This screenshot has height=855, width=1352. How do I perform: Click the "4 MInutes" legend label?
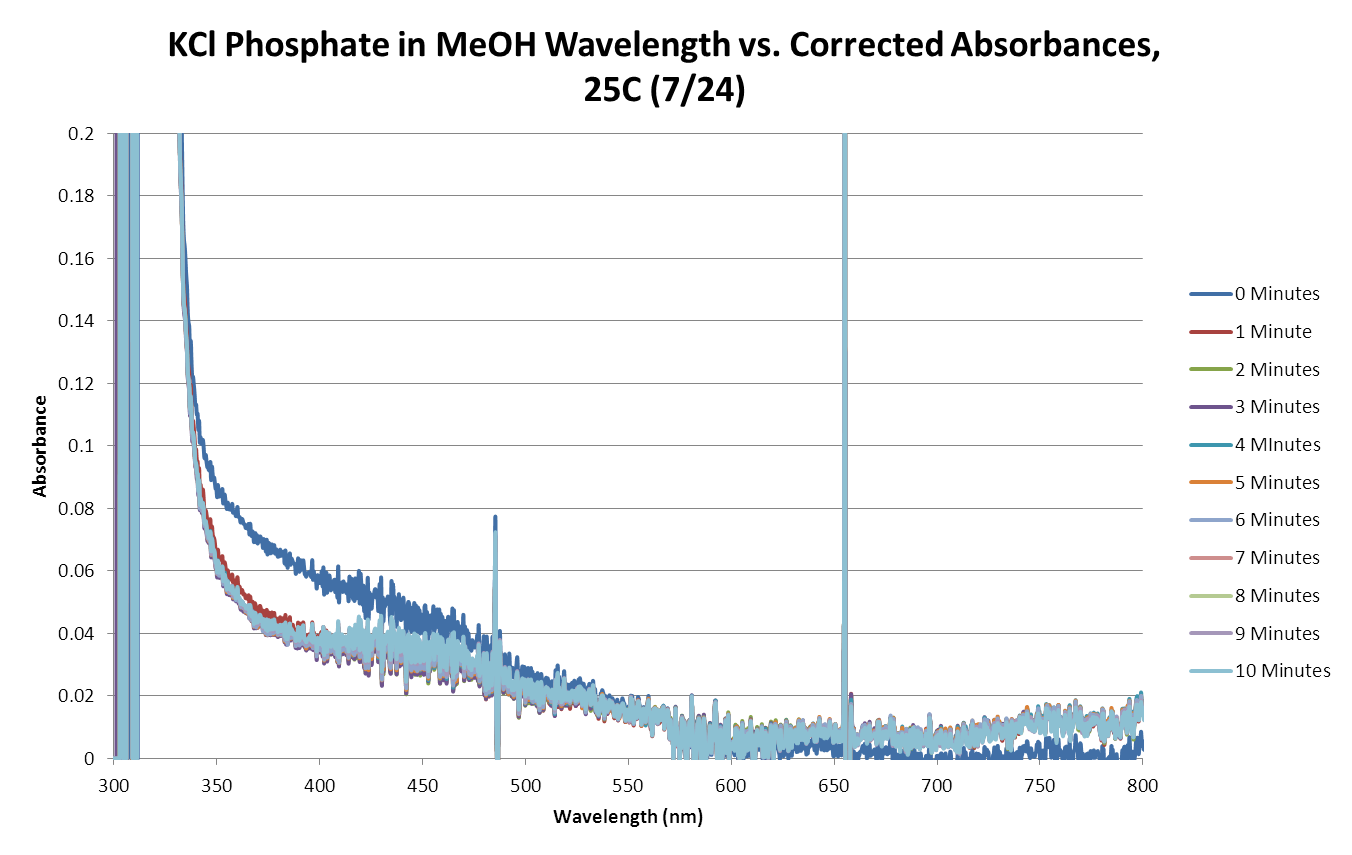click(1277, 445)
